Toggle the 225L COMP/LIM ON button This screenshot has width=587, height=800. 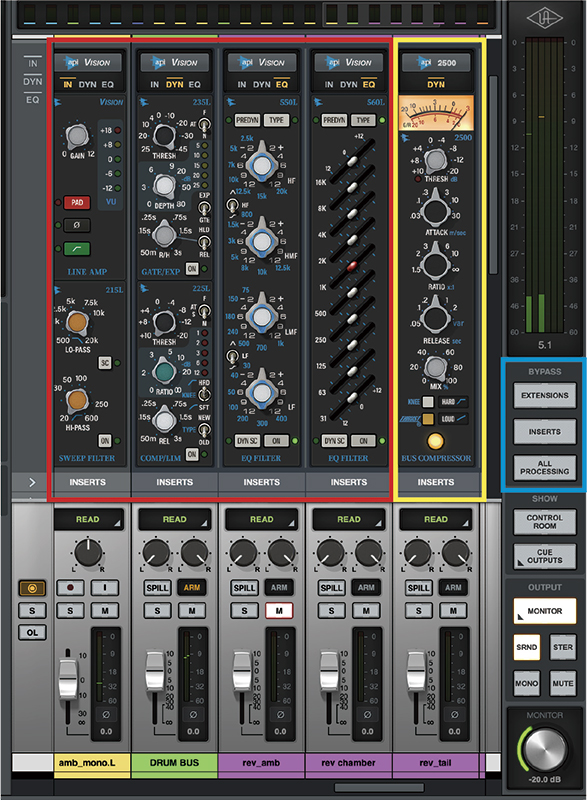[x=192, y=454]
